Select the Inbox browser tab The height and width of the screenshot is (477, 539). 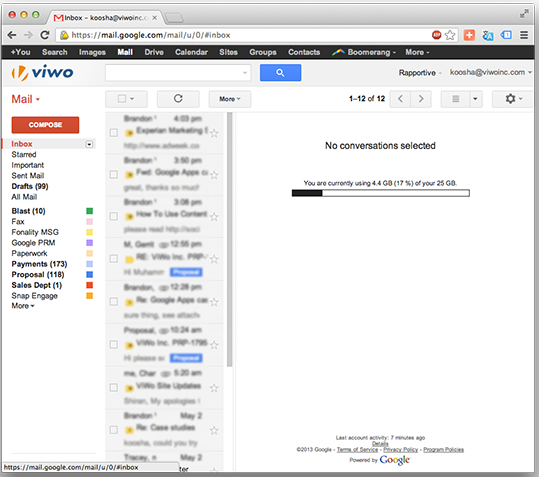coord(105,18)
